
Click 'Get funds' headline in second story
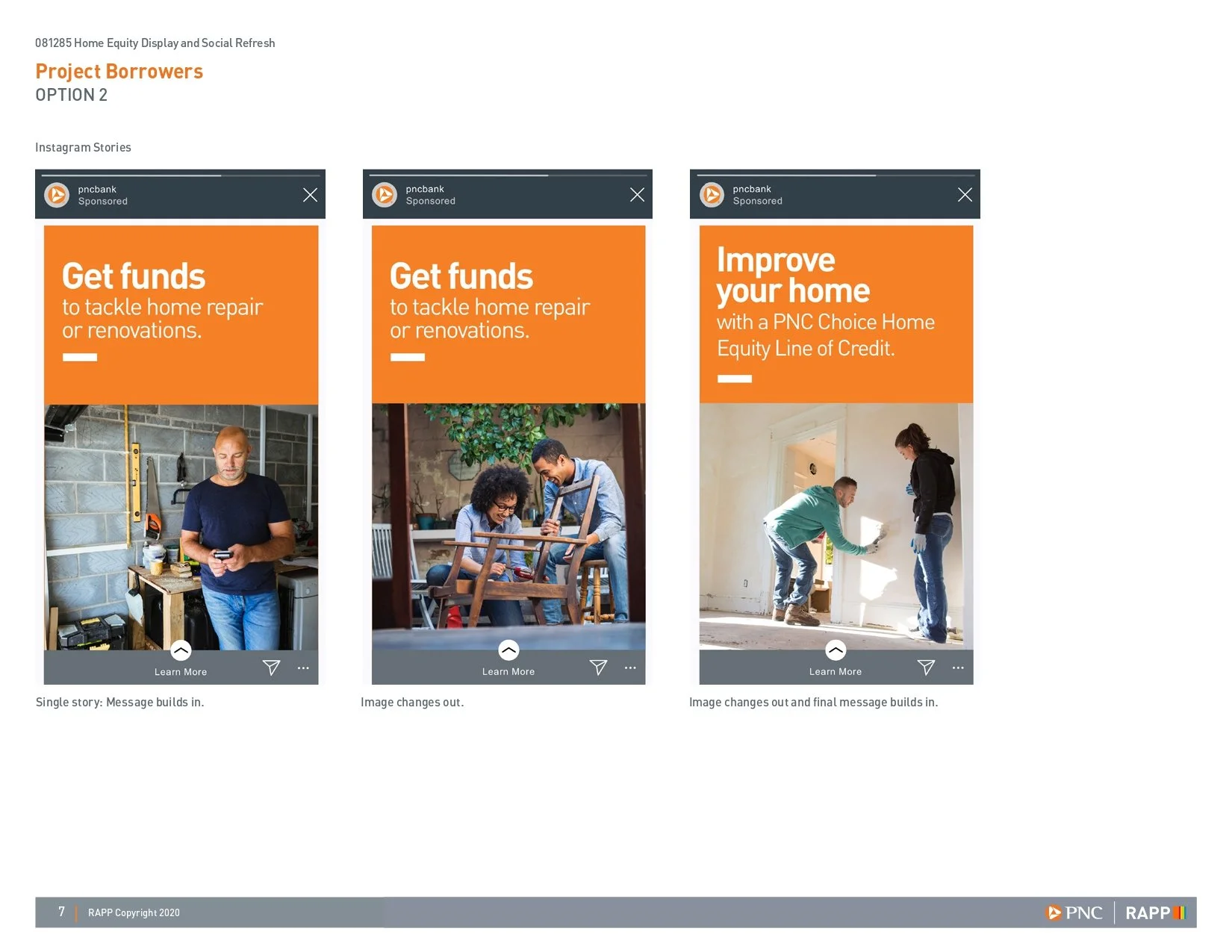click(461, 276)
